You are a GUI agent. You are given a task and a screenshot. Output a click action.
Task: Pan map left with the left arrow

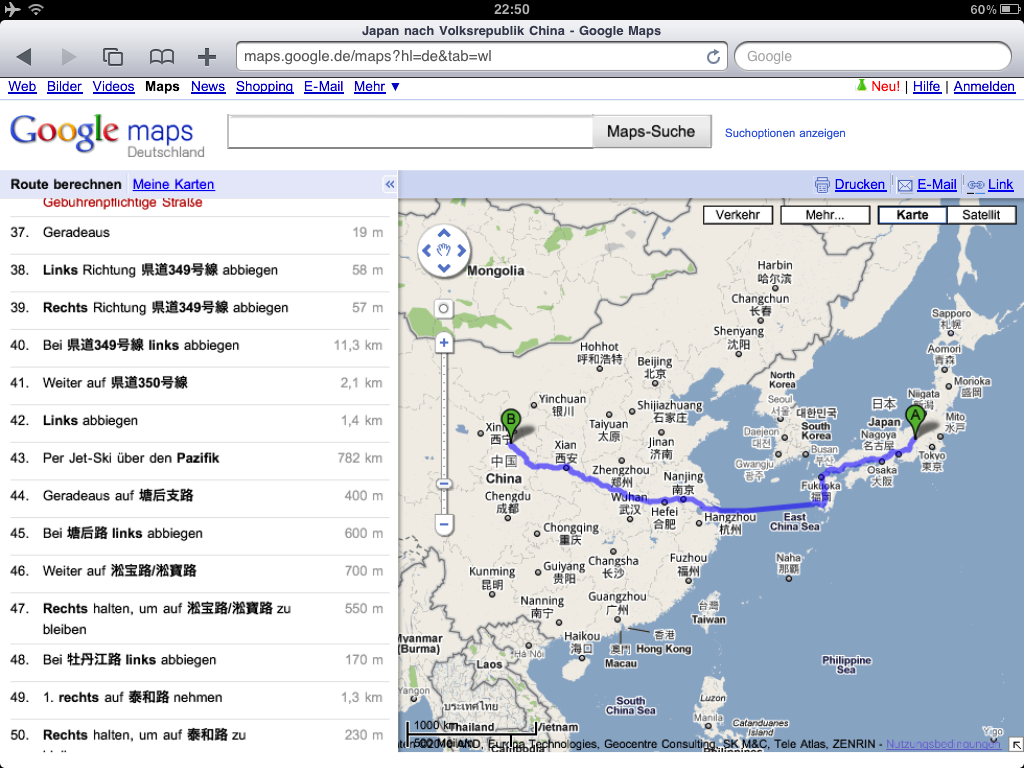point(426,250)
